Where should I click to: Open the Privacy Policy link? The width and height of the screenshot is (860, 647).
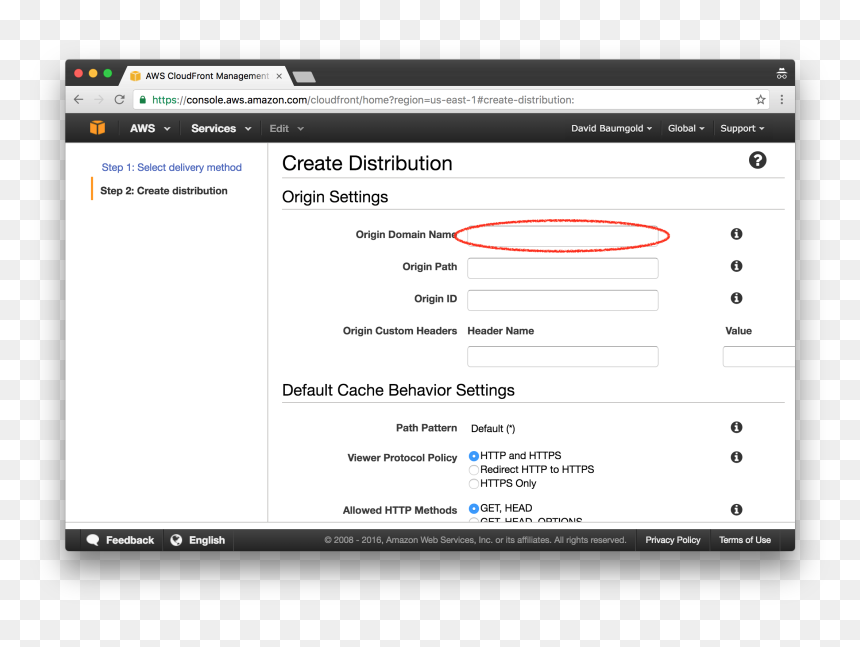click(672, 540)
